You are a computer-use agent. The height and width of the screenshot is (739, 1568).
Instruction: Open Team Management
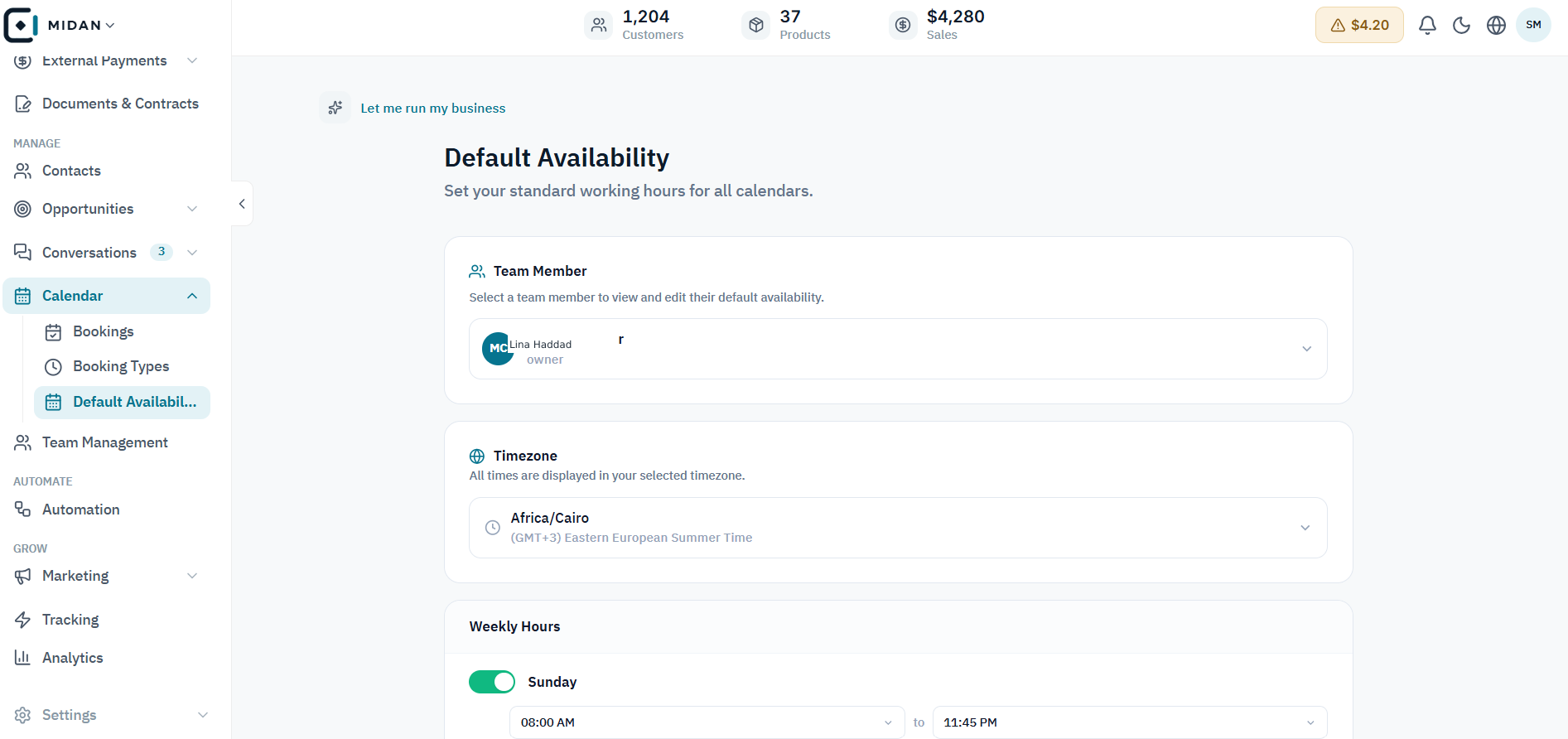coord(107,442)
